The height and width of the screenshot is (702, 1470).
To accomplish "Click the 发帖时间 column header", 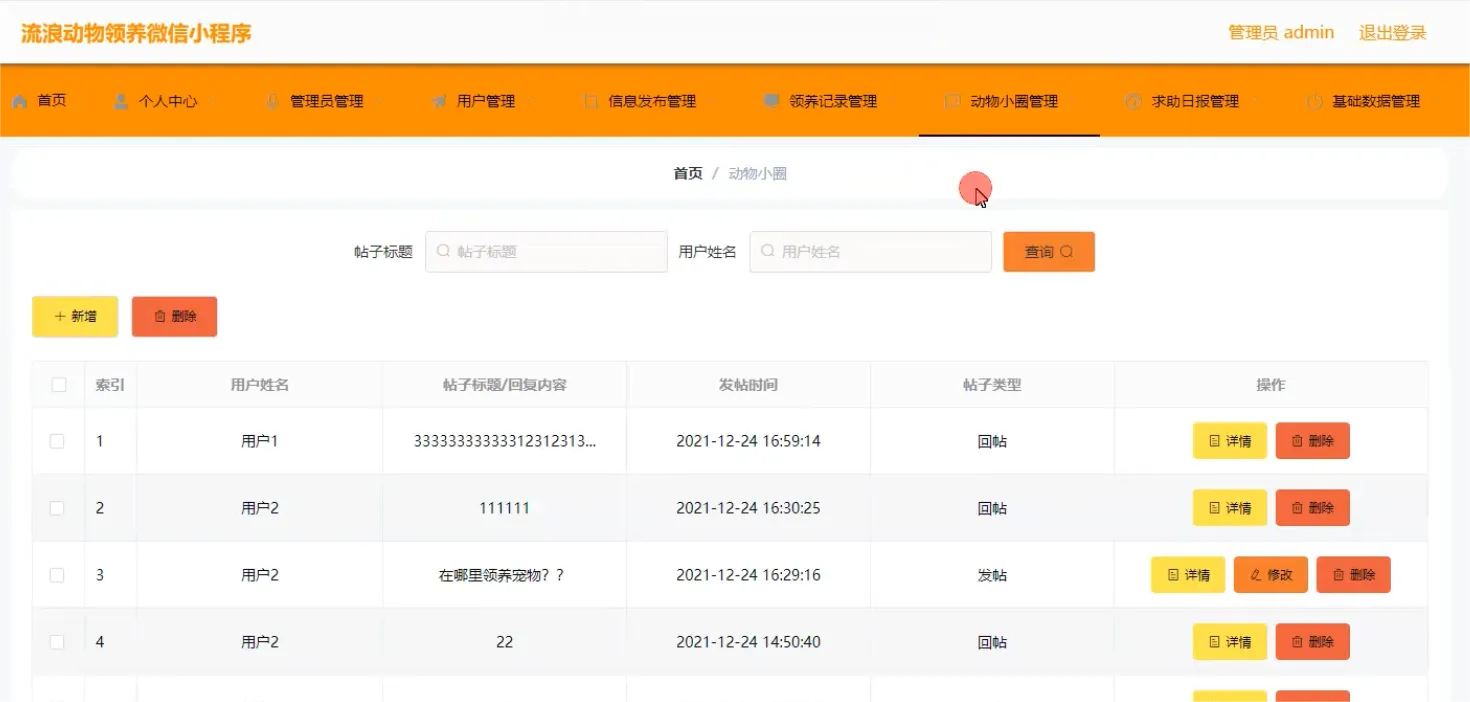I will [748, 385].
